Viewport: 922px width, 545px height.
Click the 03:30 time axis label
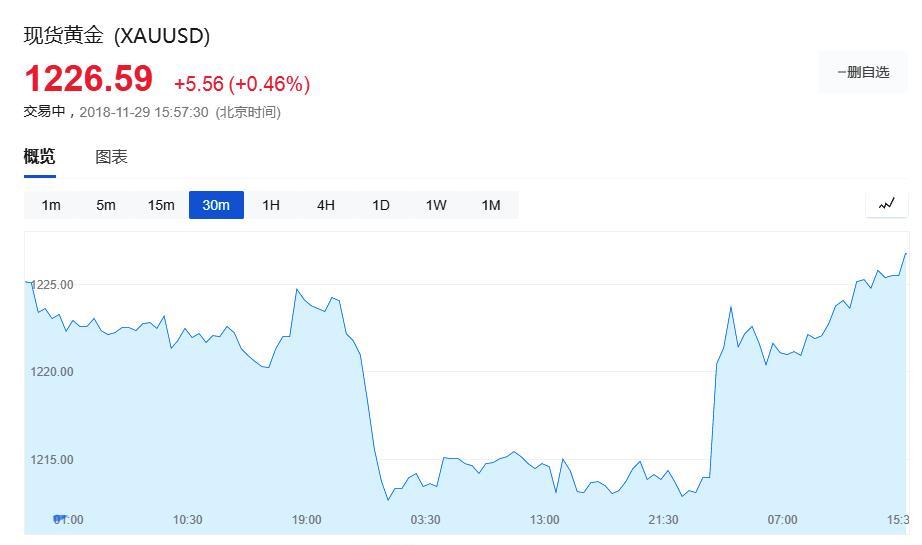(425, 520)
